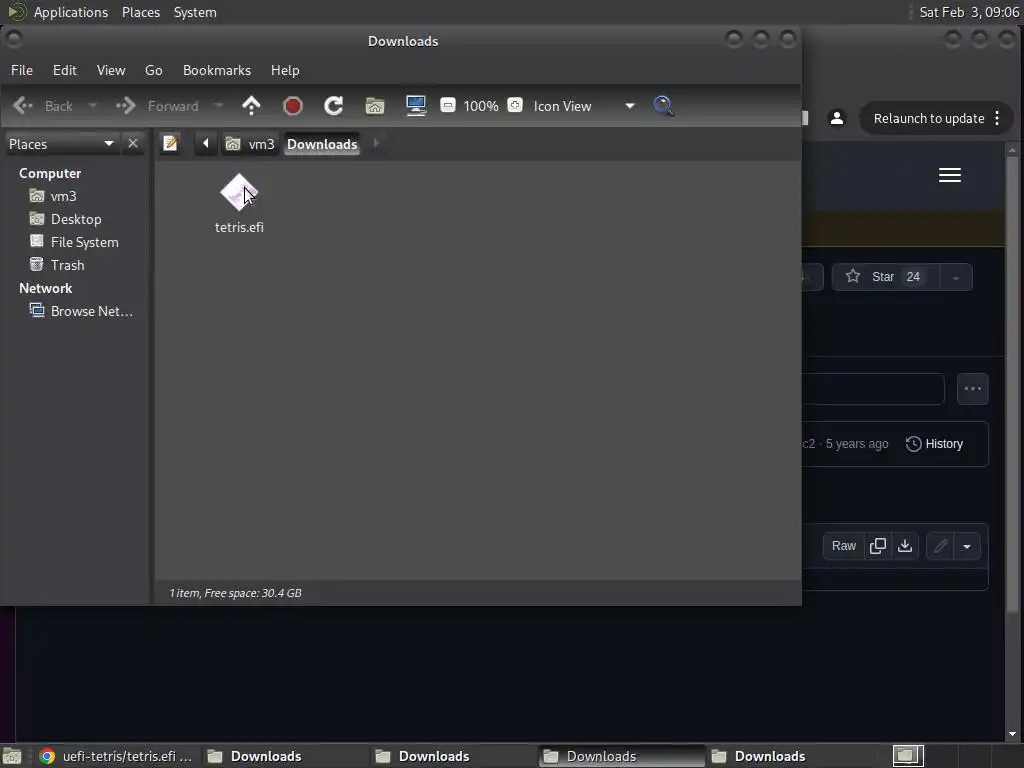The height and width of the screenshot is (768, 1024).
Task: Reload the current Downloads folder
Action: click(x=334, y=106)
